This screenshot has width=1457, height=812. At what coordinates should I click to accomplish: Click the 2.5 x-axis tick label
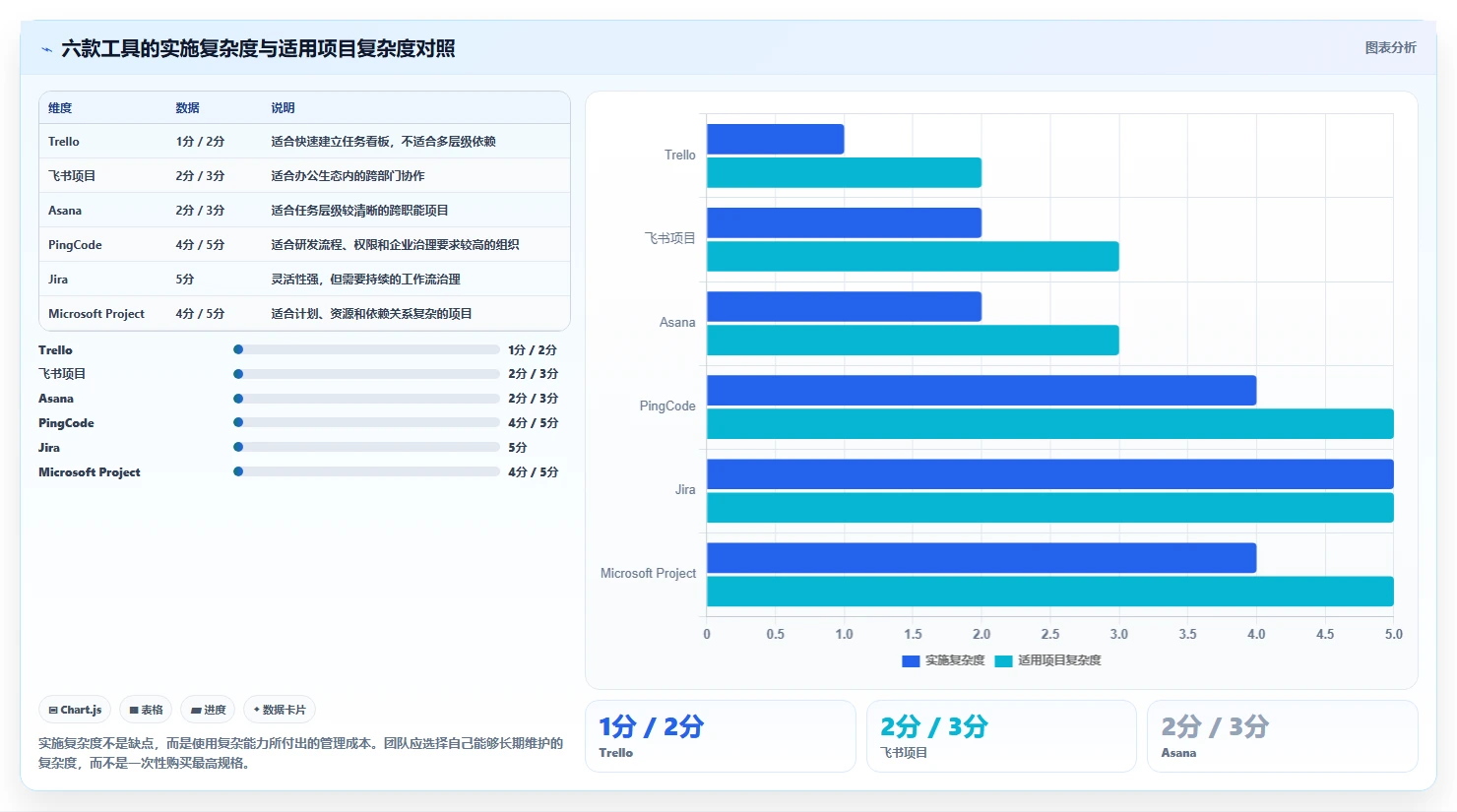click(x=1050, y=635)
